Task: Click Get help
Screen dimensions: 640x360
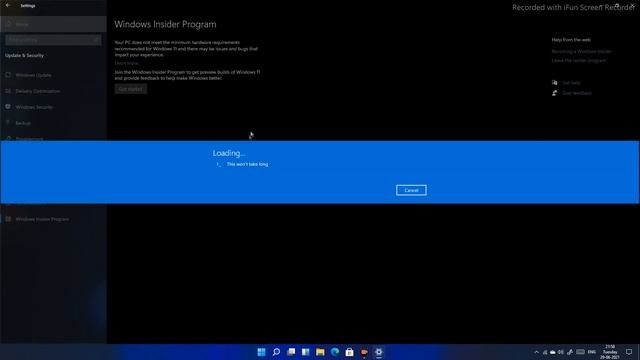Action: click(571, 82)
